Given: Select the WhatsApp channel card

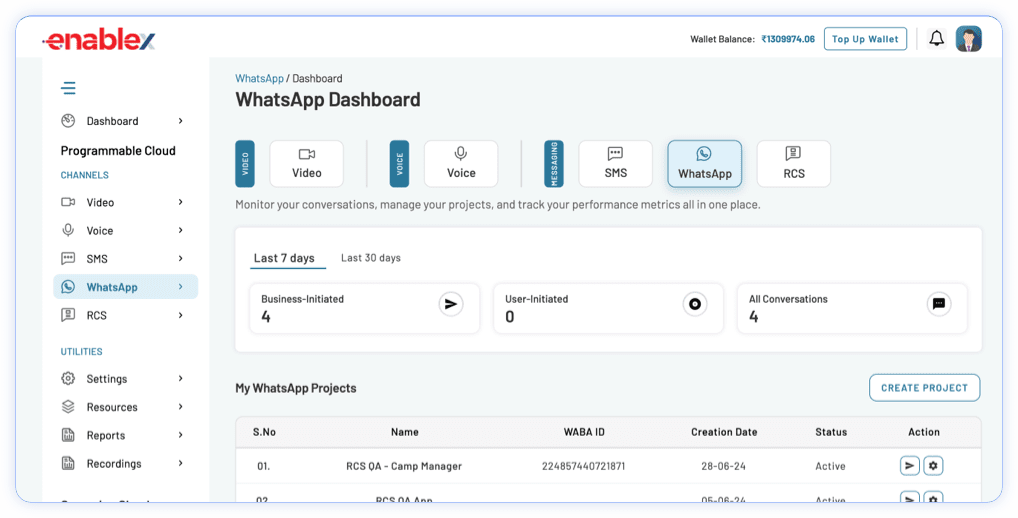Looking at the screenshot, I should [704, 164].
